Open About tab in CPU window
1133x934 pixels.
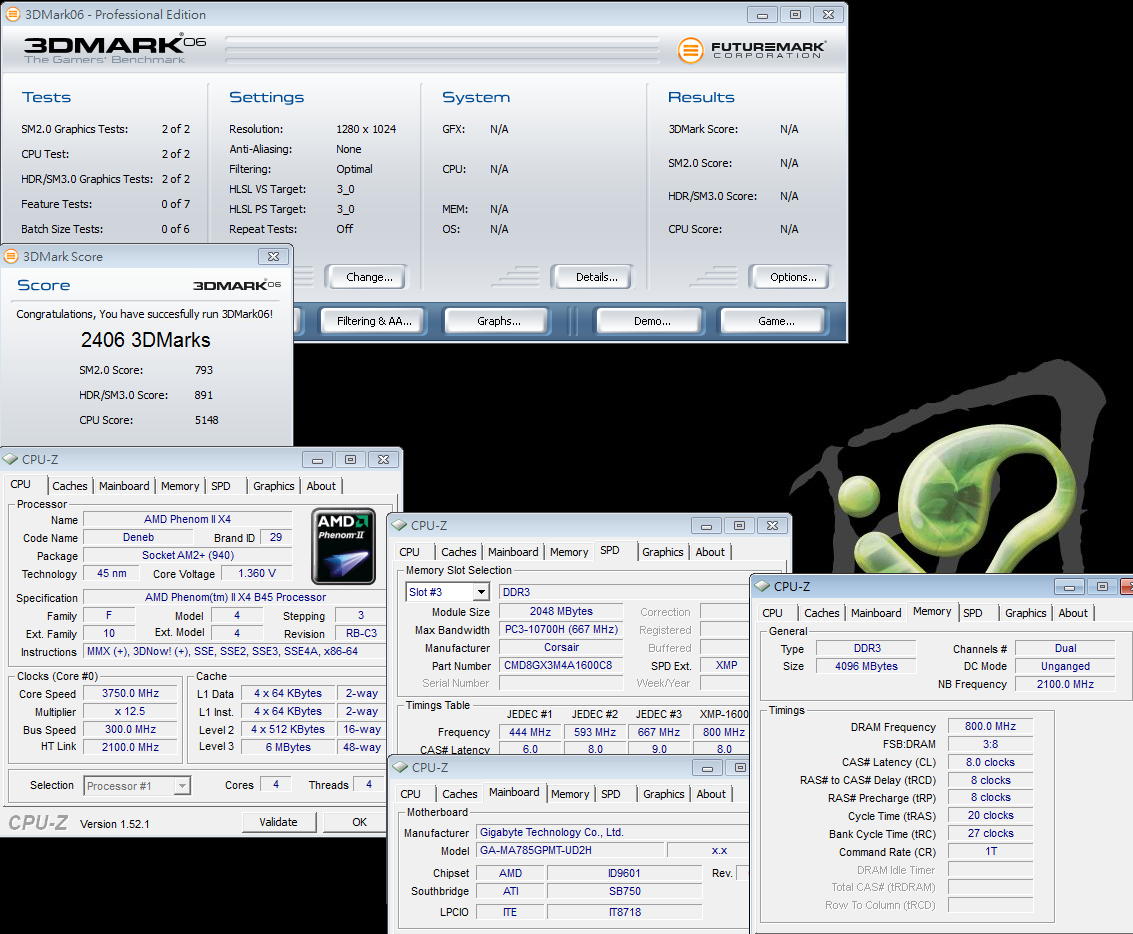321,486
